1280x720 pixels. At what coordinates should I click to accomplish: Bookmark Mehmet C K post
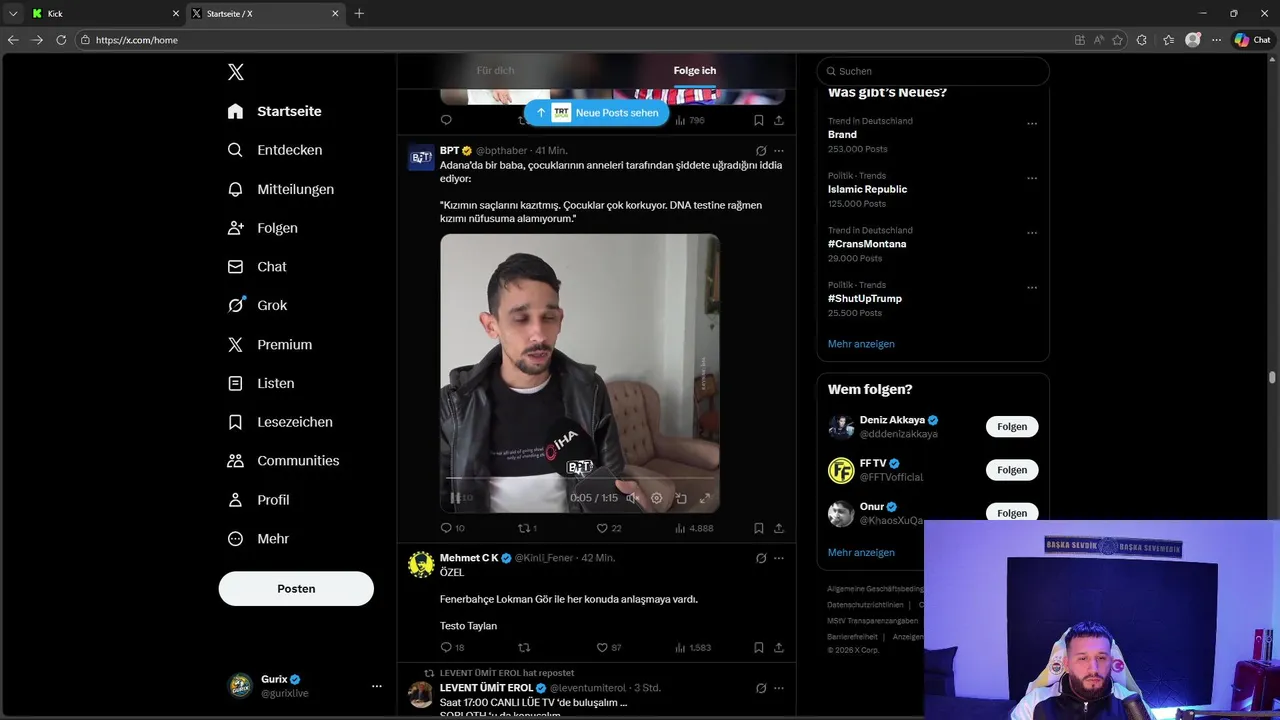759,647
